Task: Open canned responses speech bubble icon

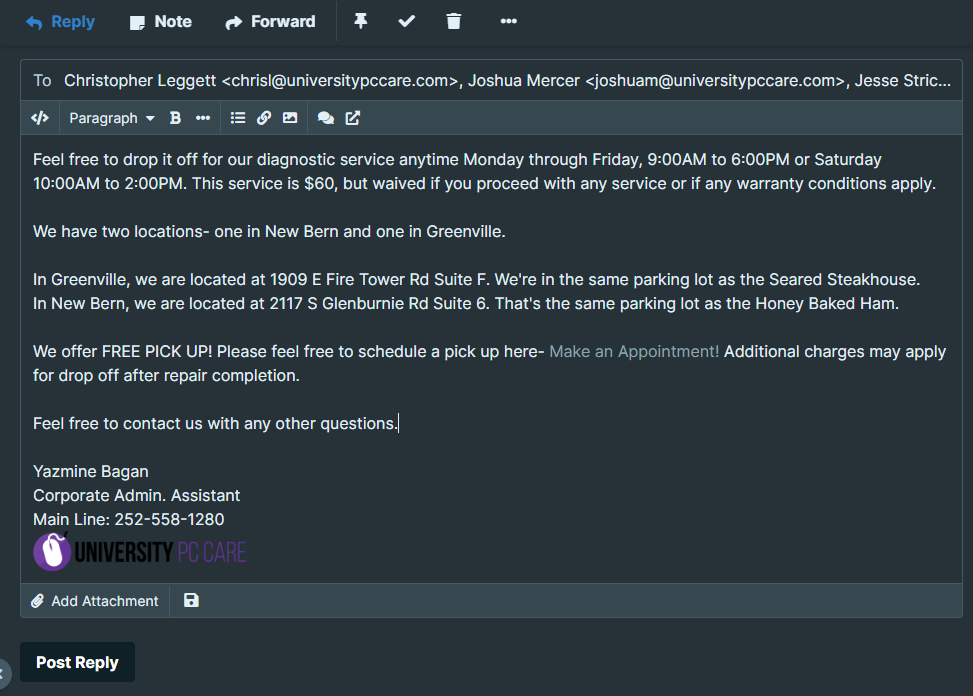Action: (326, 118)
